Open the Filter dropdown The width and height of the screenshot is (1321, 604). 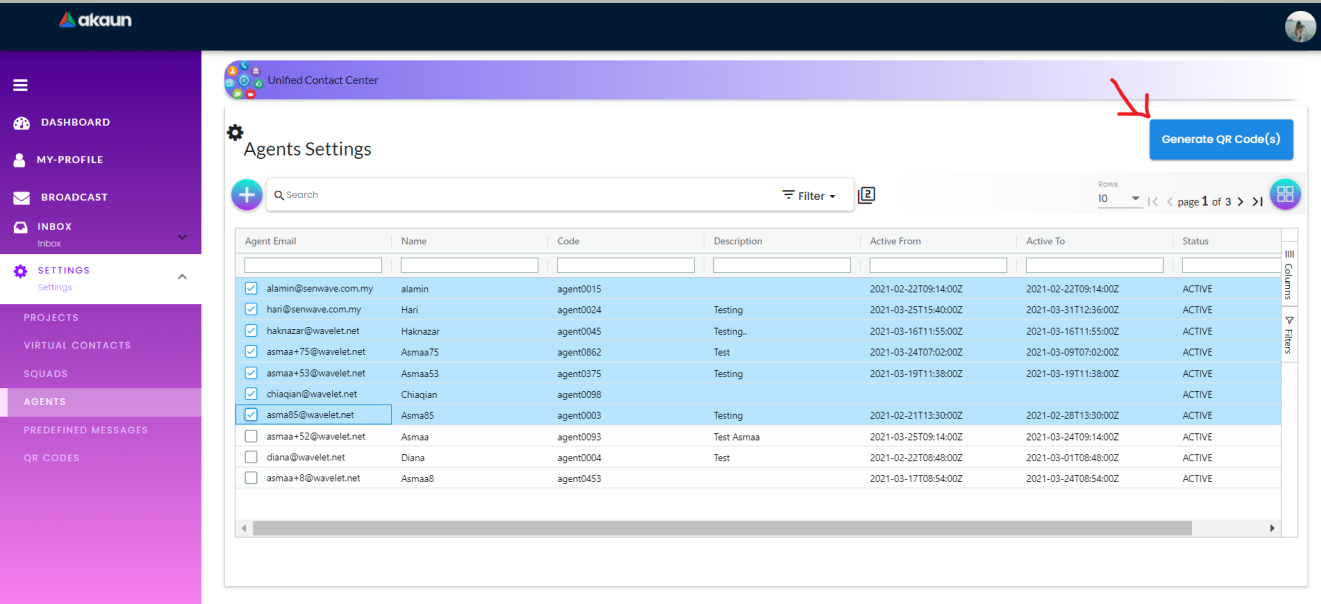809,196
